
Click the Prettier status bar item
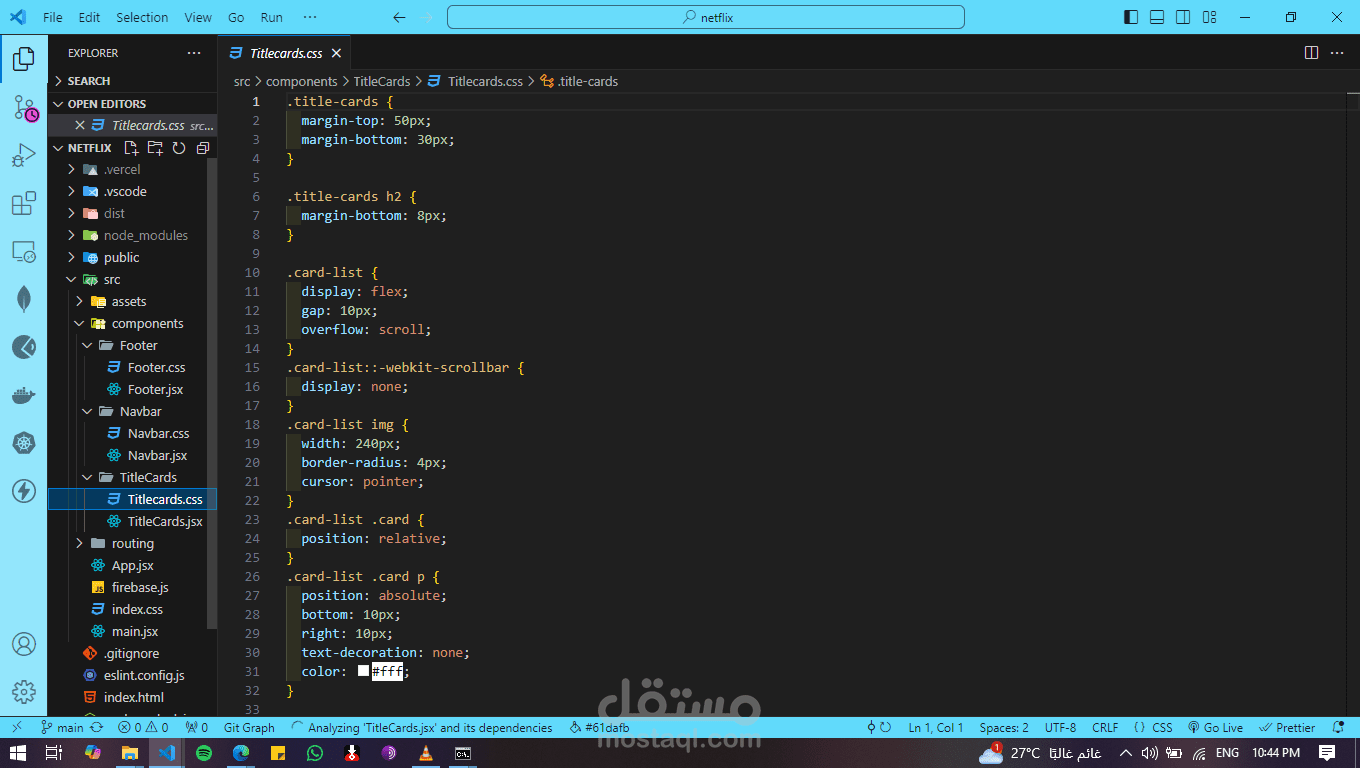pos(1288,728)
